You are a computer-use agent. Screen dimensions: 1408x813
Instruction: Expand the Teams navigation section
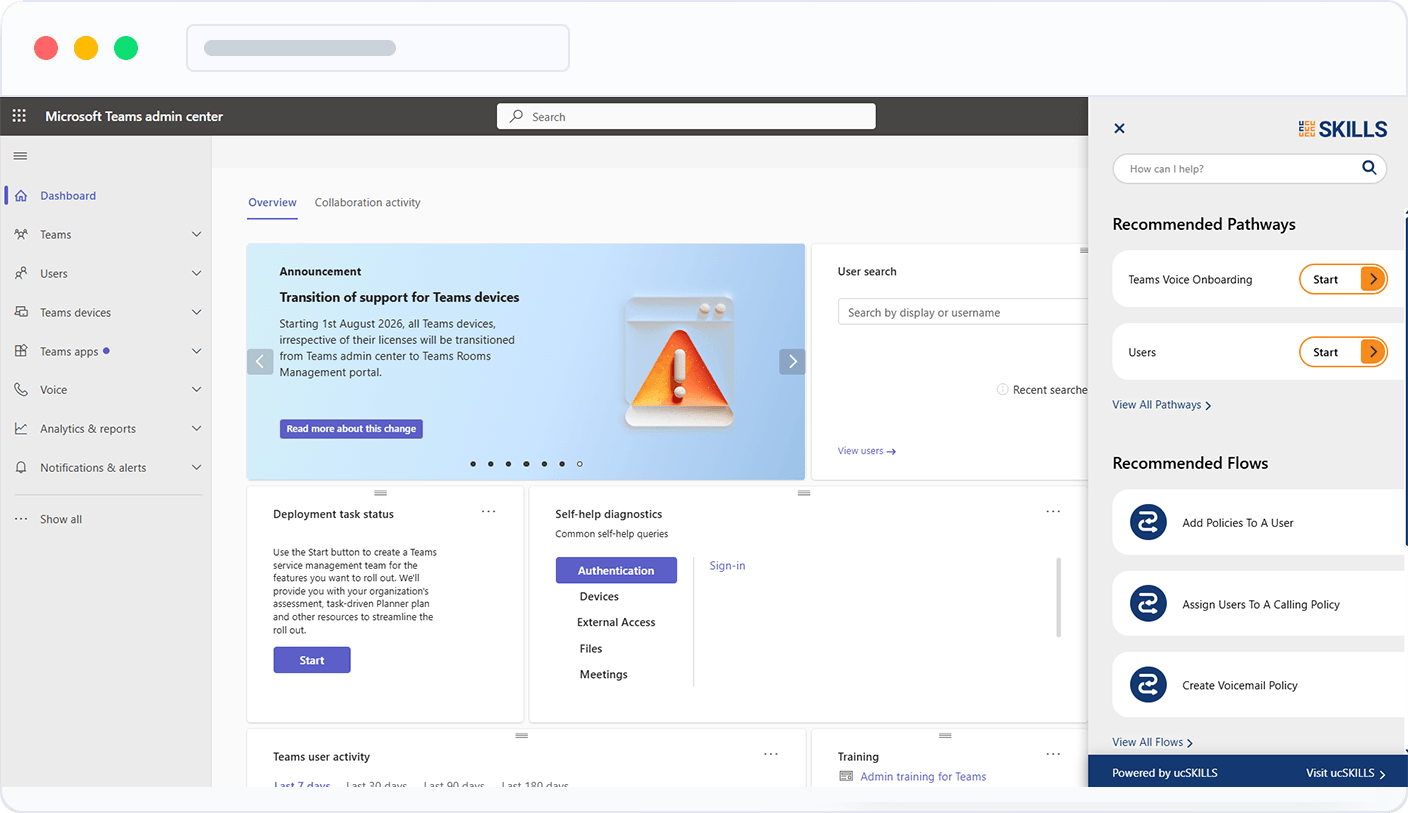(x=197, y=235)
